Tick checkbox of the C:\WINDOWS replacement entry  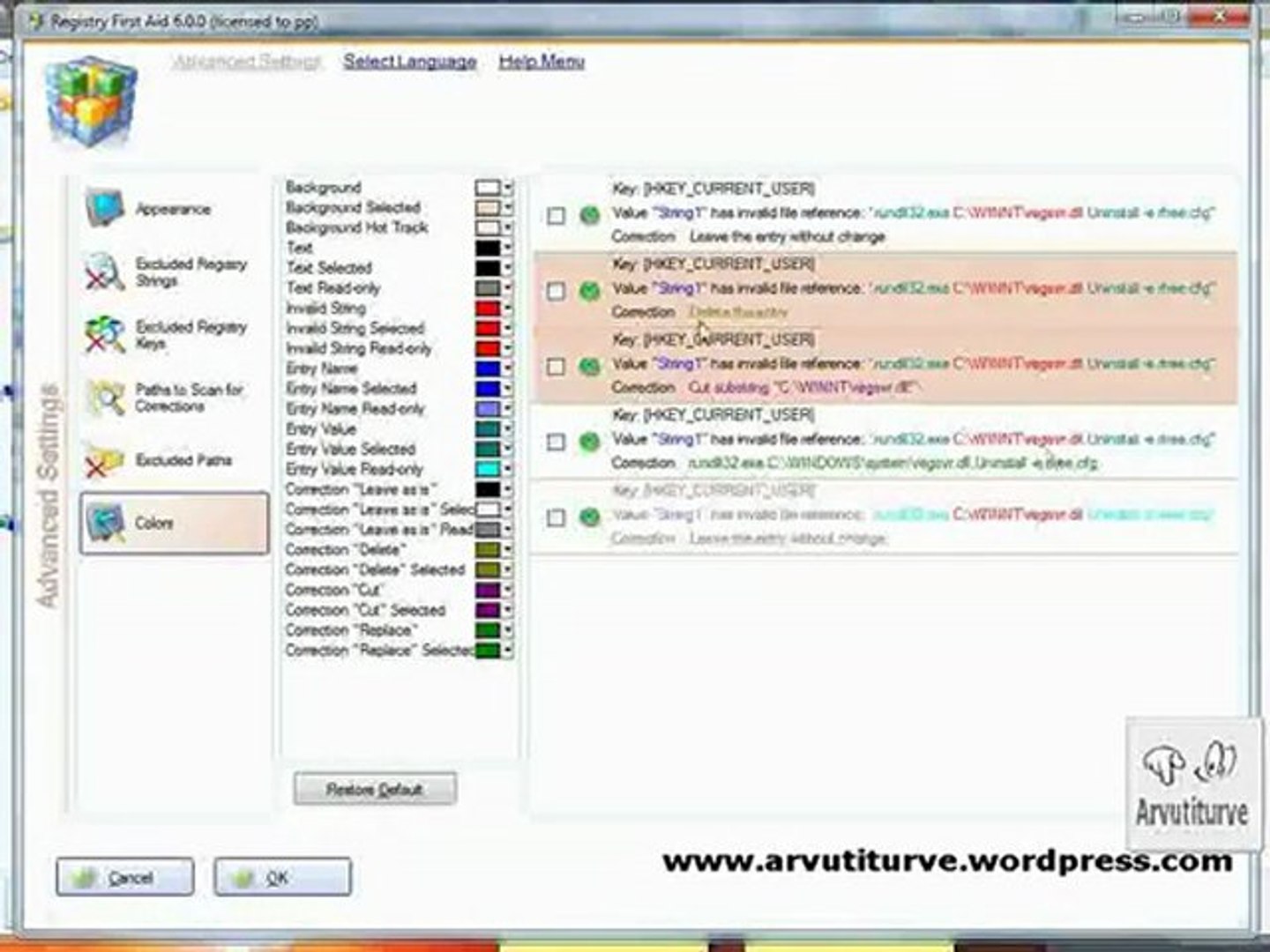coord(556,443)
